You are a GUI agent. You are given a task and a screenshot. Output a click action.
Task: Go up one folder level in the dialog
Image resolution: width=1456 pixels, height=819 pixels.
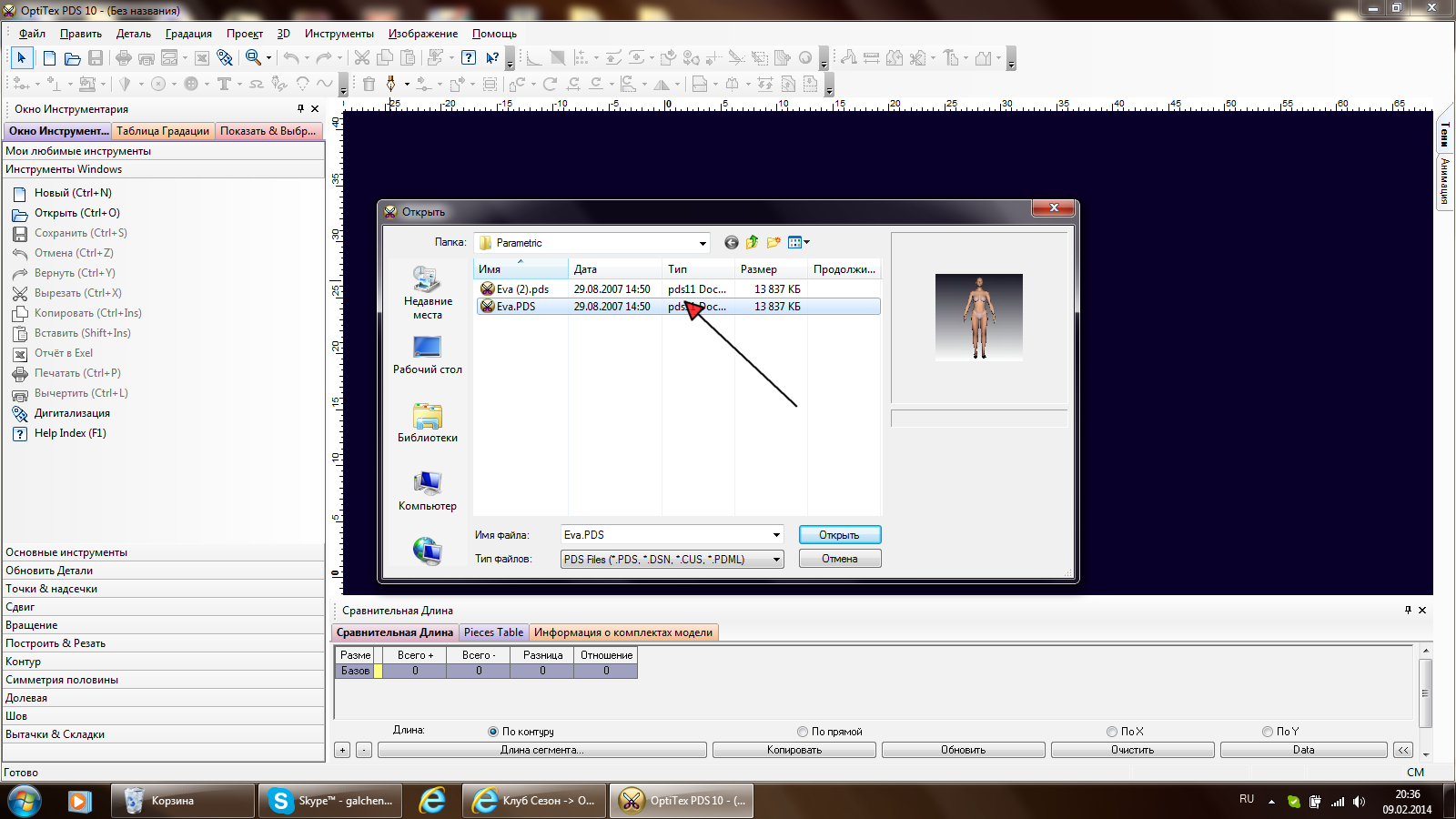(x=752, y=242)
